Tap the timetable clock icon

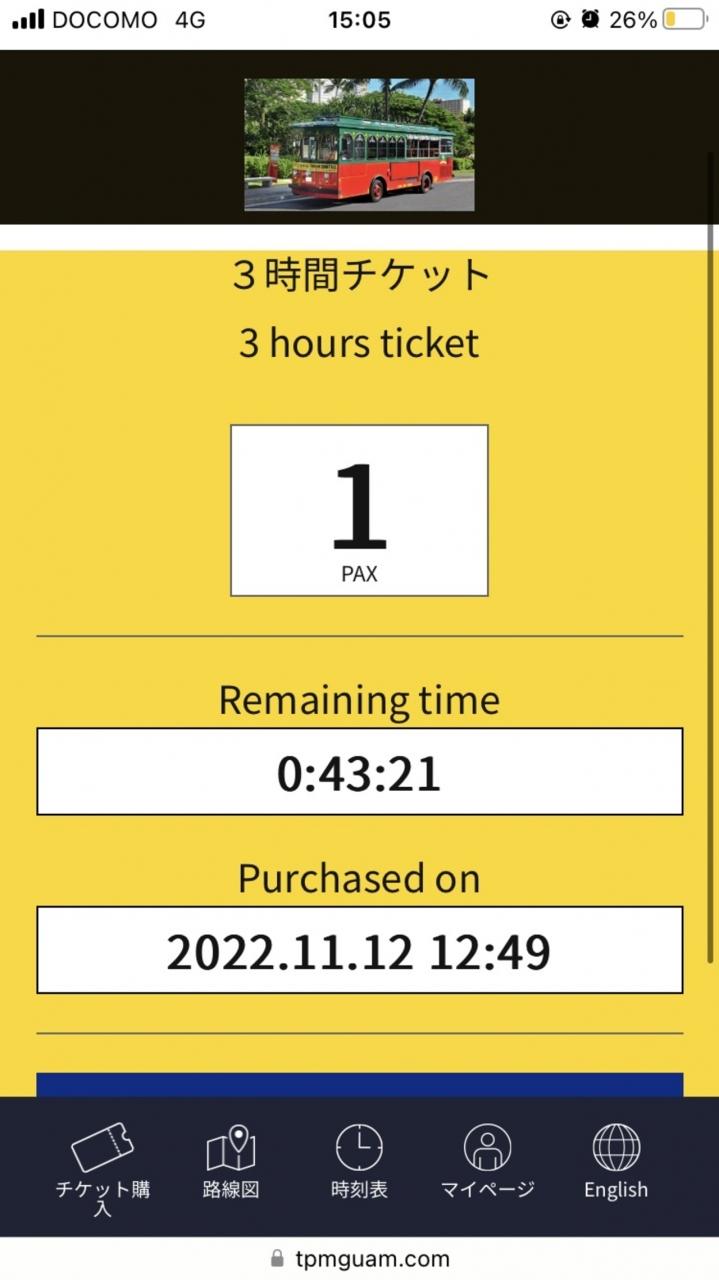359,1147
